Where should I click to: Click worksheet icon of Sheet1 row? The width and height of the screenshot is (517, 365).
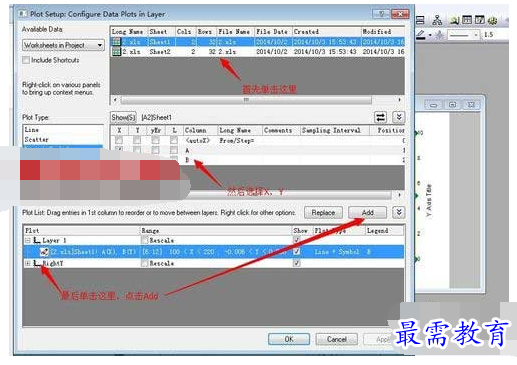click(116, 42)
